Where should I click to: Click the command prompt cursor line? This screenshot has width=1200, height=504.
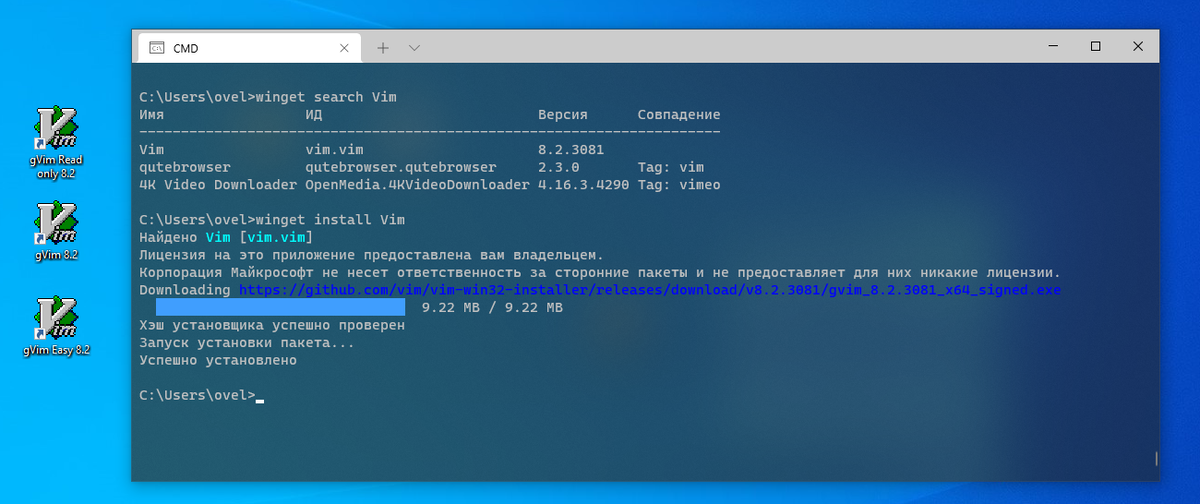[201, 395]
